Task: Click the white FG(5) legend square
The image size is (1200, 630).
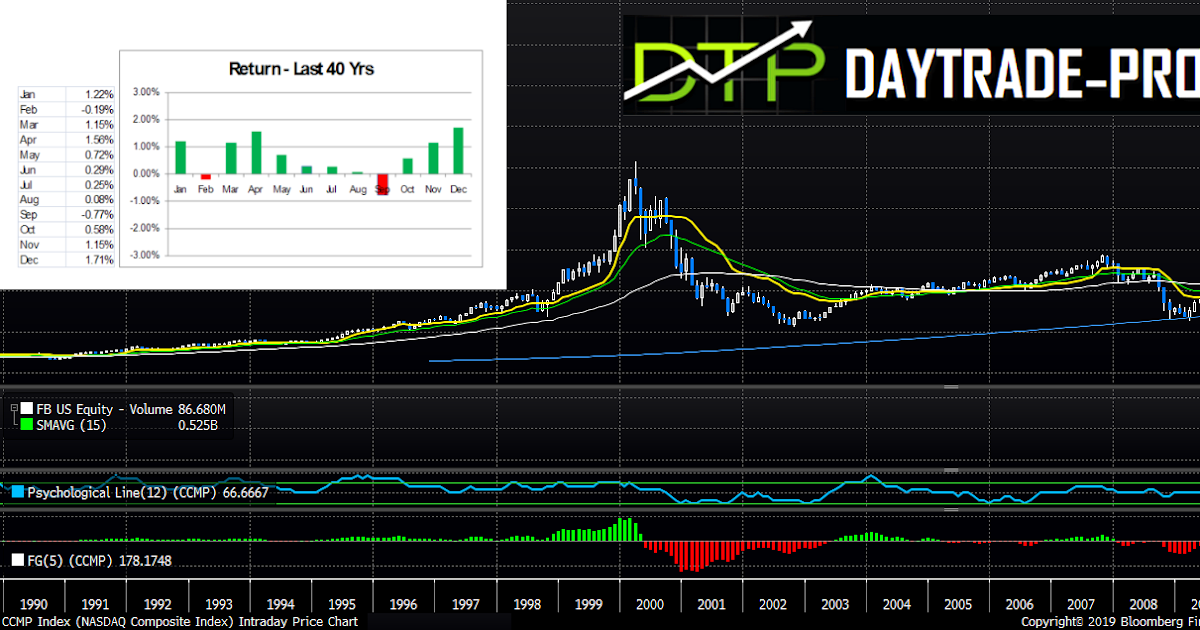Action: (15, 560)
